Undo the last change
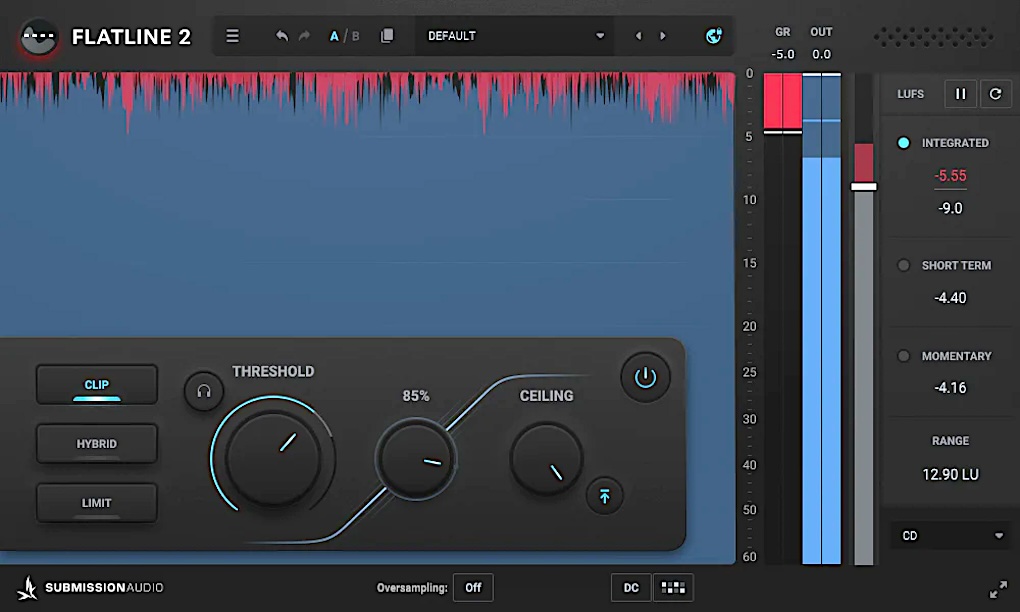This screenshot has width=1020, height=612. [281, 35]
